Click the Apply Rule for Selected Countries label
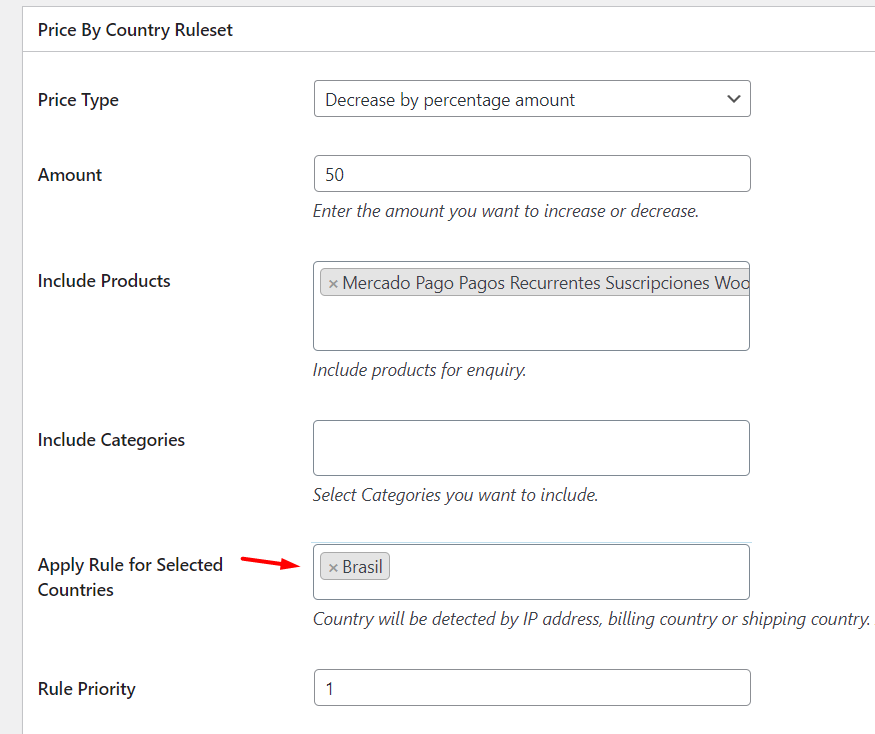The height and width of the screenshot is (734, 875). [x=130, y=577]
